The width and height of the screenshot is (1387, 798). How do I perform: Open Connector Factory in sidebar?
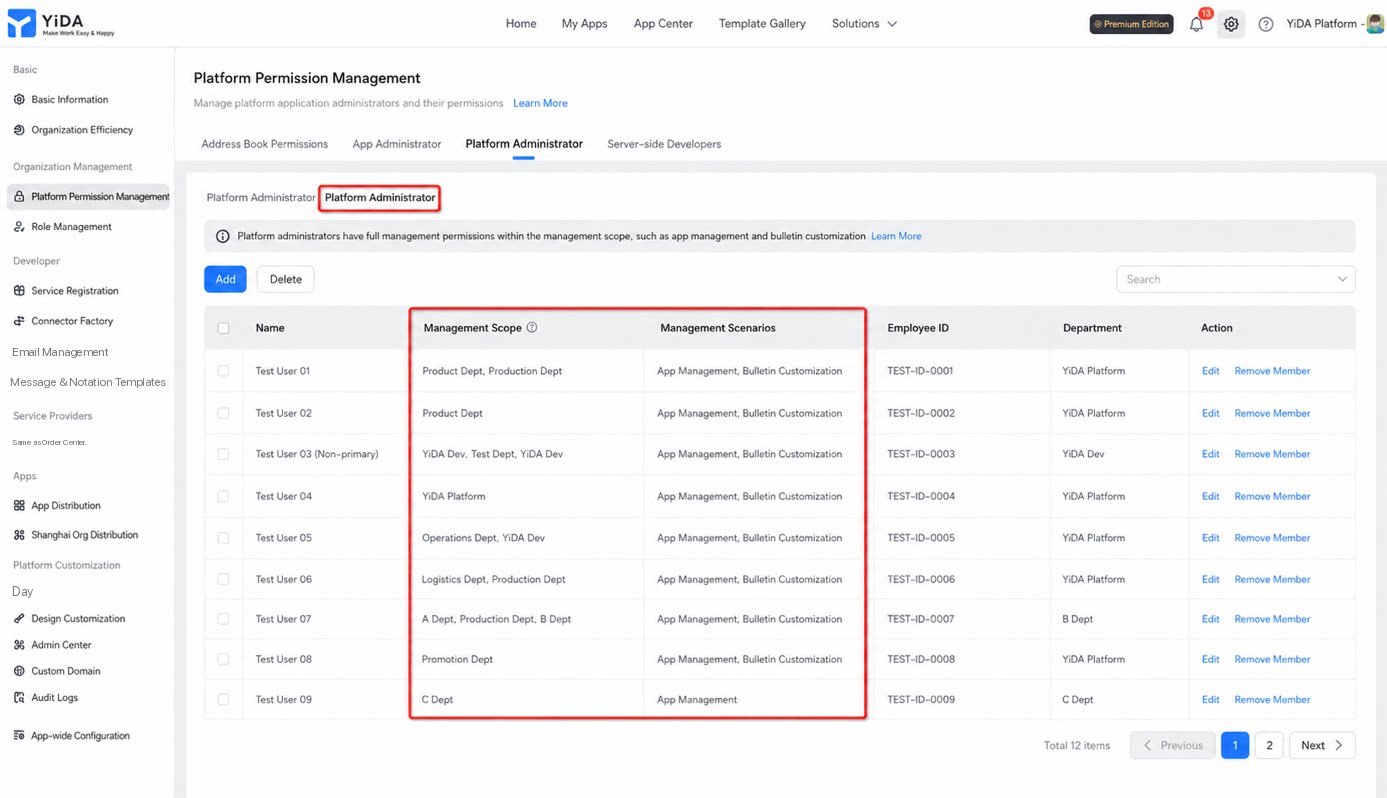coord(72,321)
